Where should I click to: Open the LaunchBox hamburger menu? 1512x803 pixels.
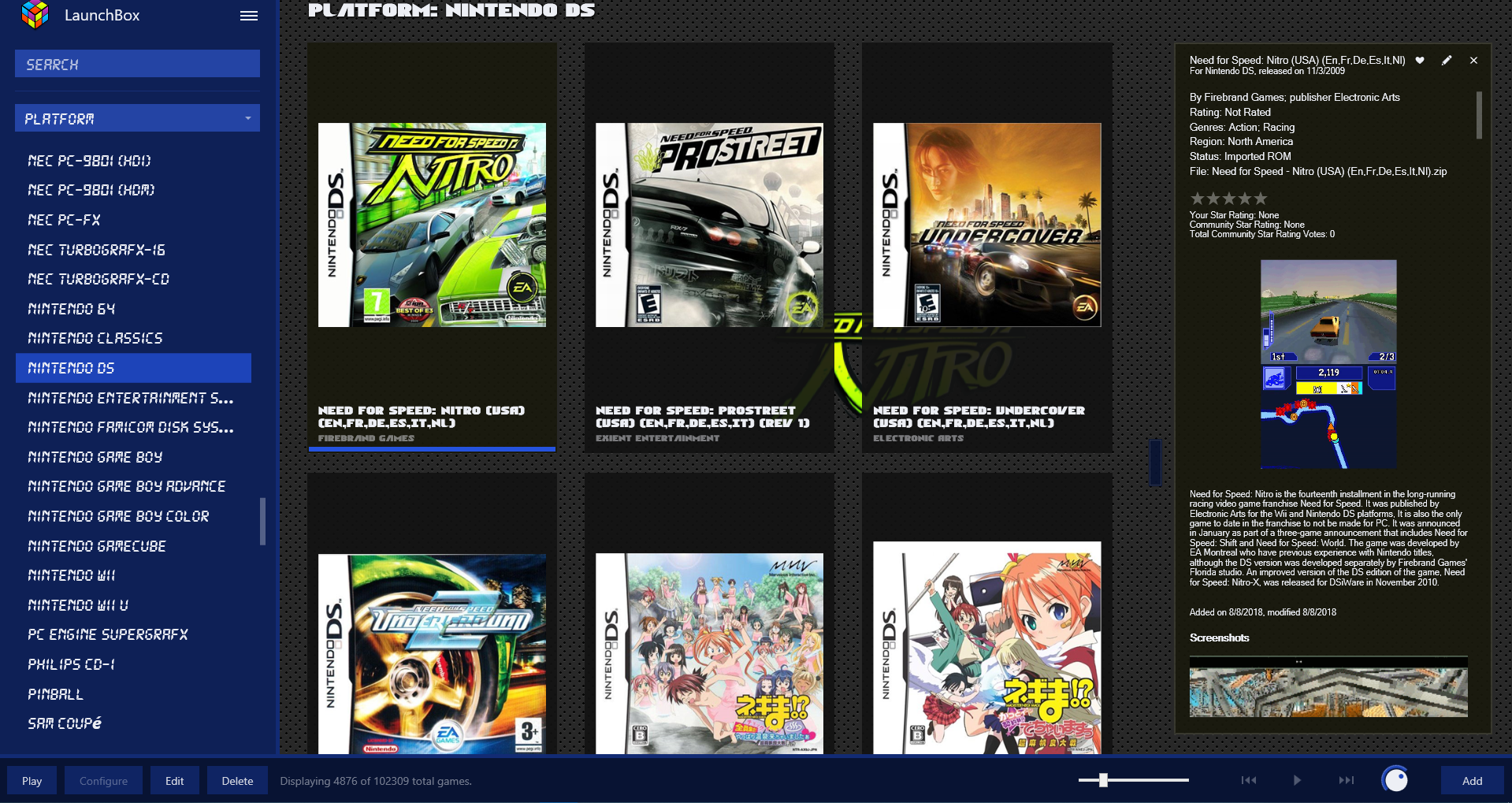point(249,16)
